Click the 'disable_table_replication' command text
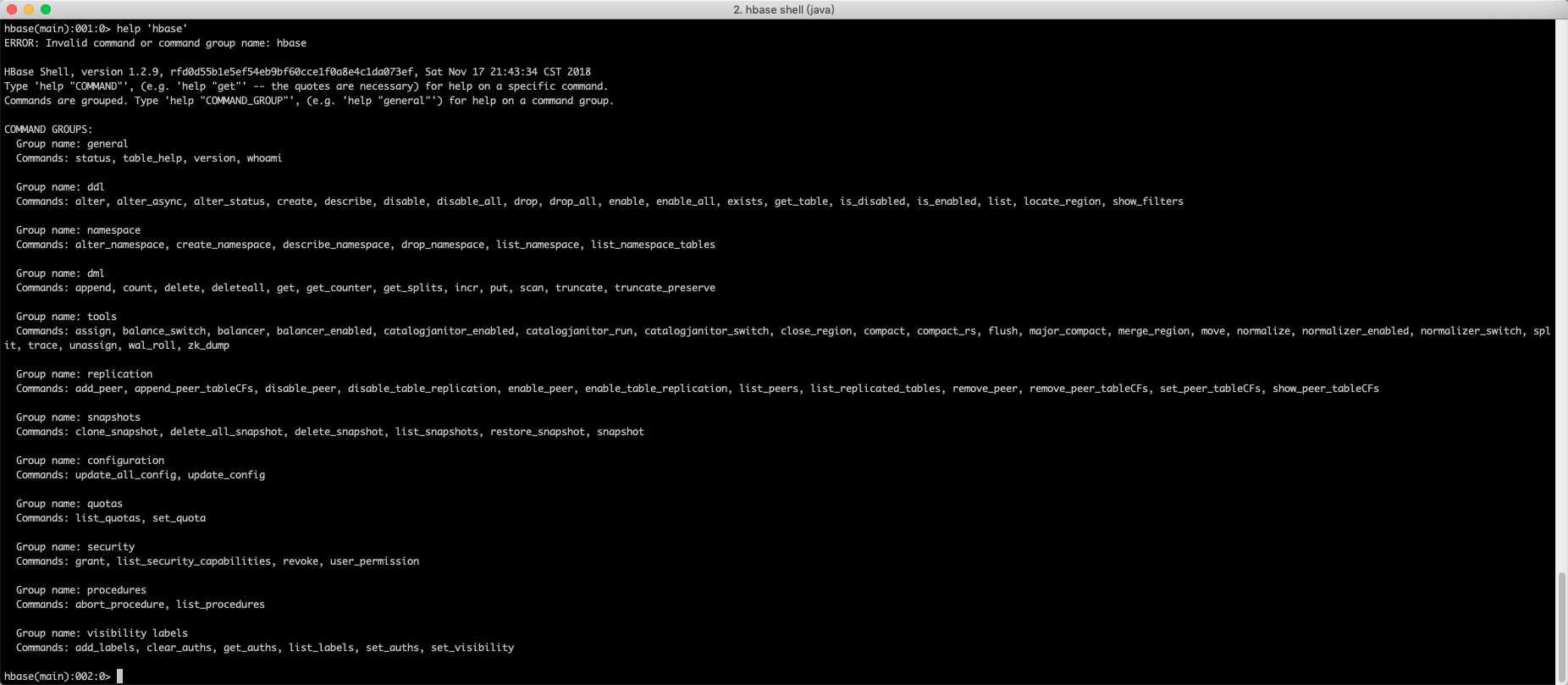The height and width of the screenshot is (685, 1568). (422, 389)
